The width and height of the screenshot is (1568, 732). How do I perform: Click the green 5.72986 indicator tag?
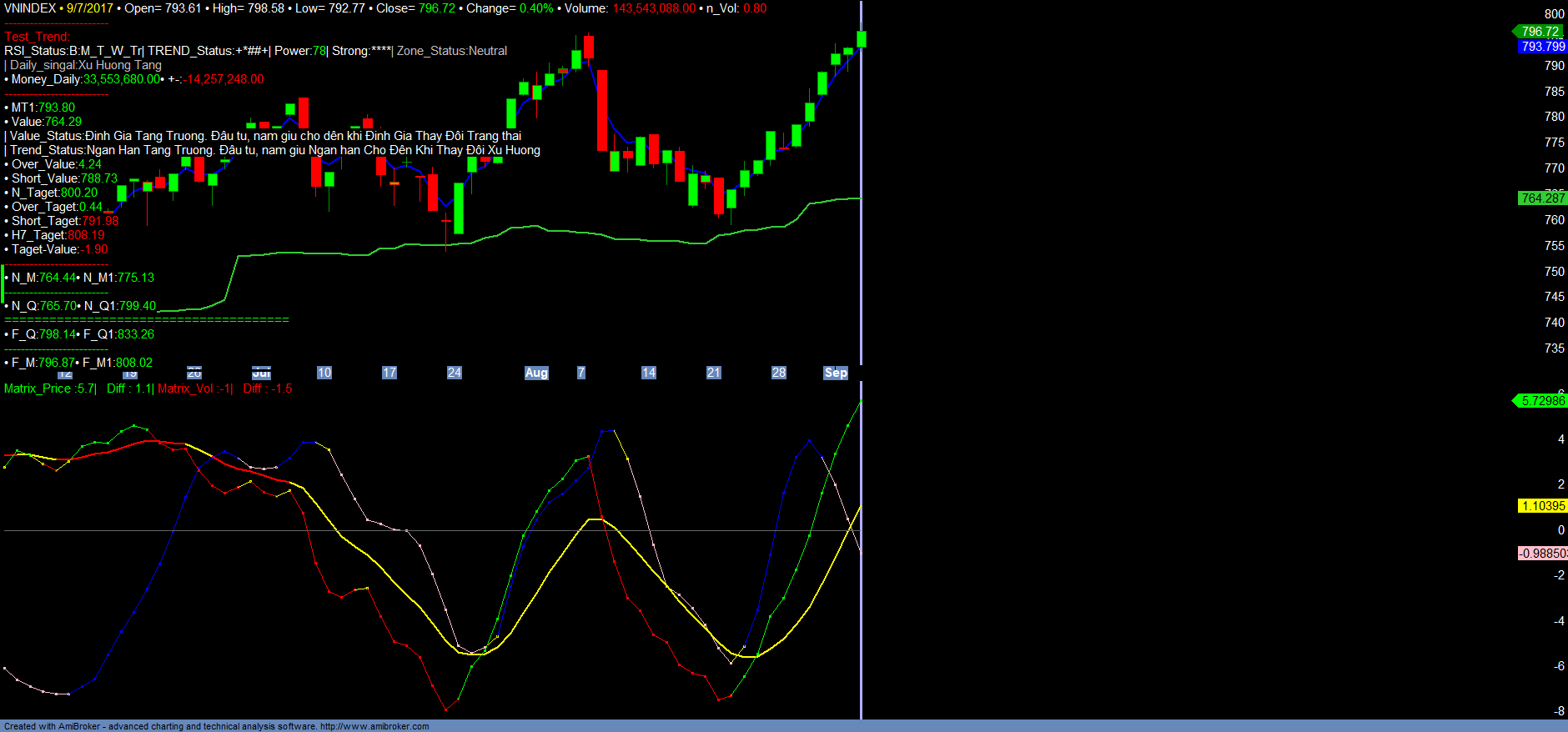click(1541, 401)
